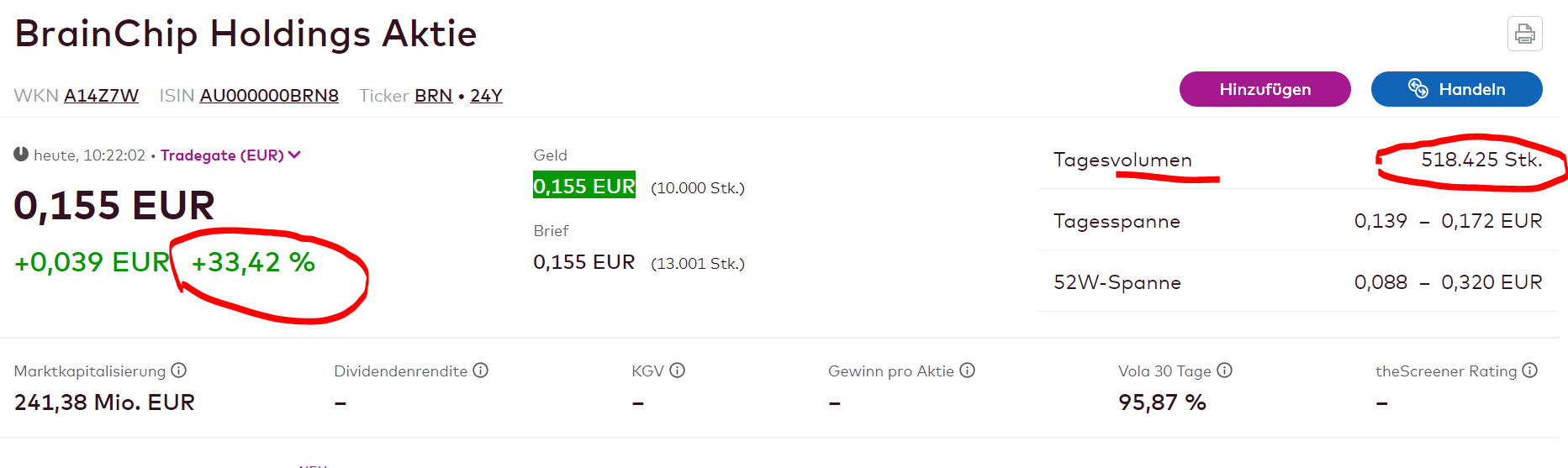Viewport: 1568px width, 468px height.
Task: Click the ISIN AU000000BRN8 link
Action: 269,96
